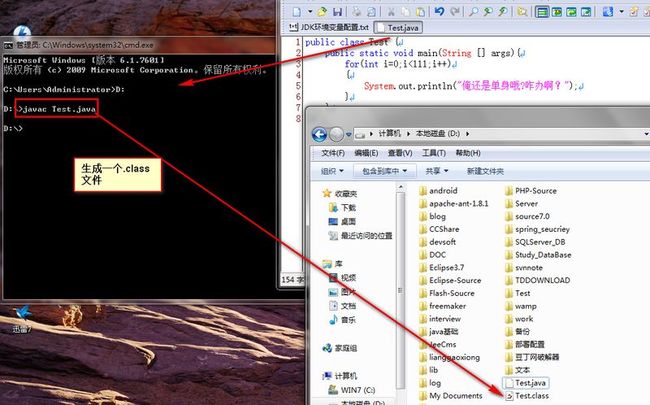Undo with the blue curved arrow icon
The width and height of the screenshot is (650, 405).
(439, 12)
